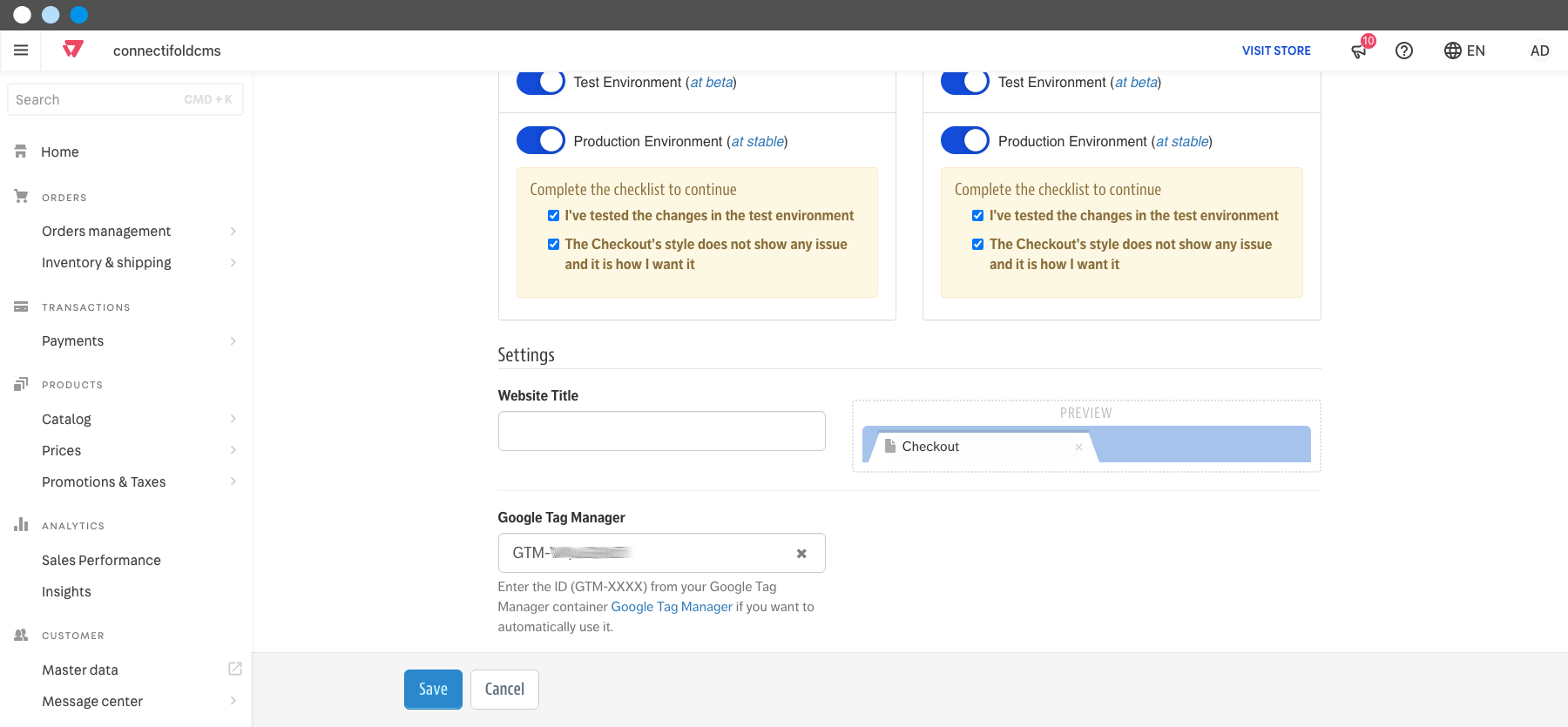This screenshot has height=727, width=1568.
Task: Toggle right Test Environment switch
Action: pyautogui.click(x=965, y=82)
